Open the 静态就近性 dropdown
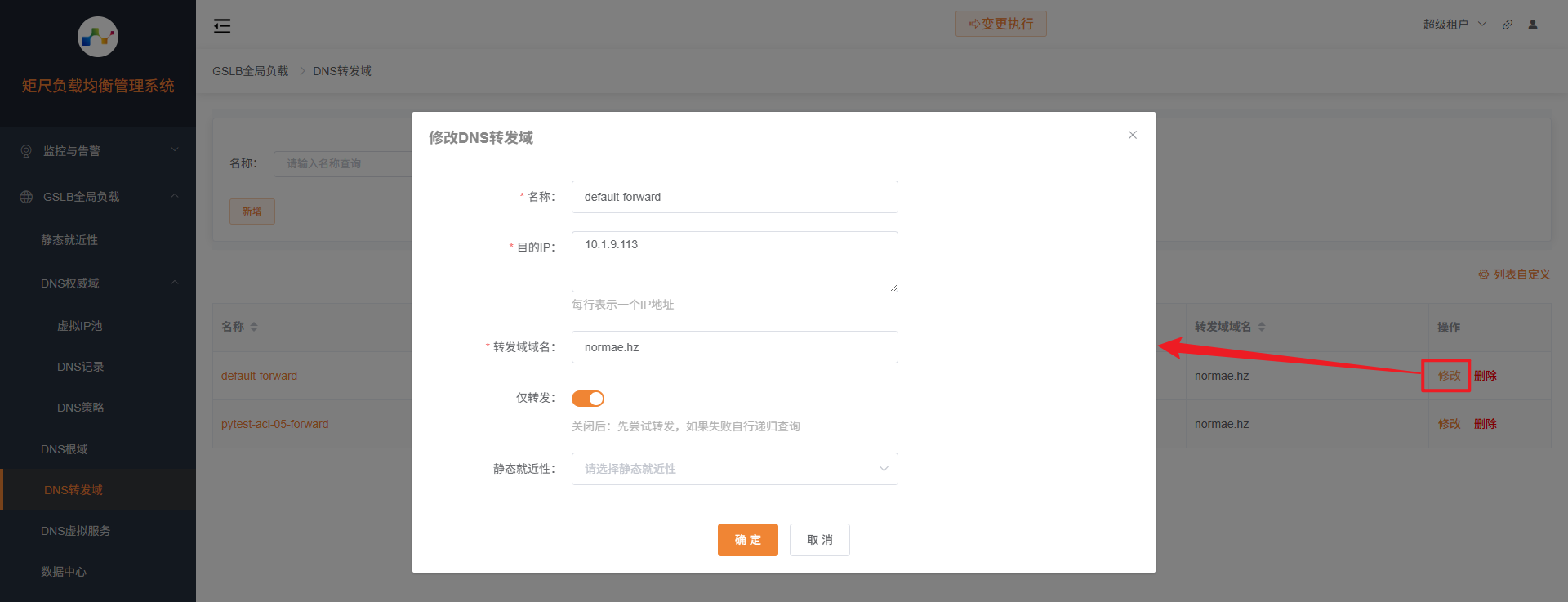Screen dimensions: 1568x602 (734, 469)
